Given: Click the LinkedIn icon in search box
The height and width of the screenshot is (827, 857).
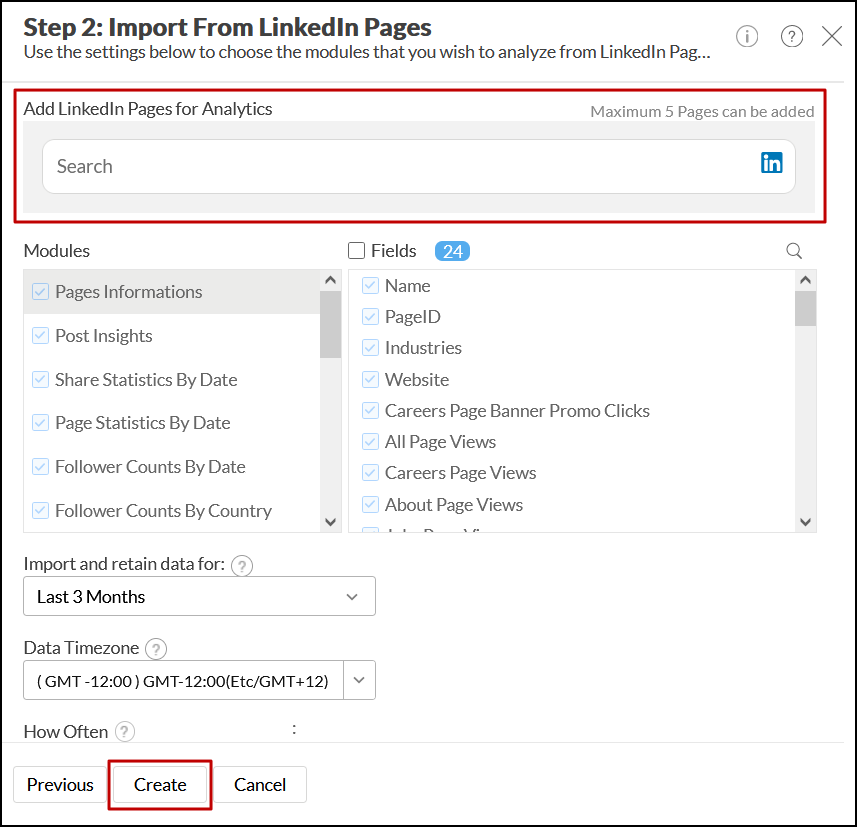Looking at the screenshot, I should 772,163.
